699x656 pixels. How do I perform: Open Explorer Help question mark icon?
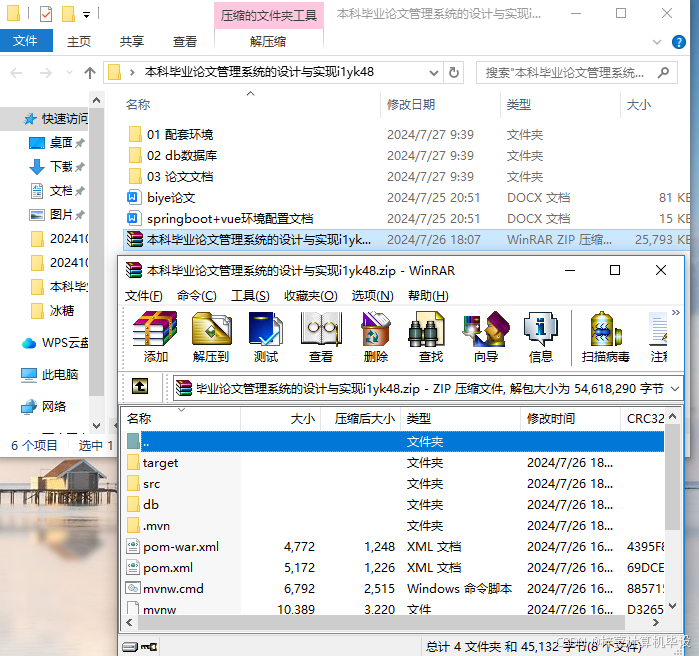pos(678,42)
